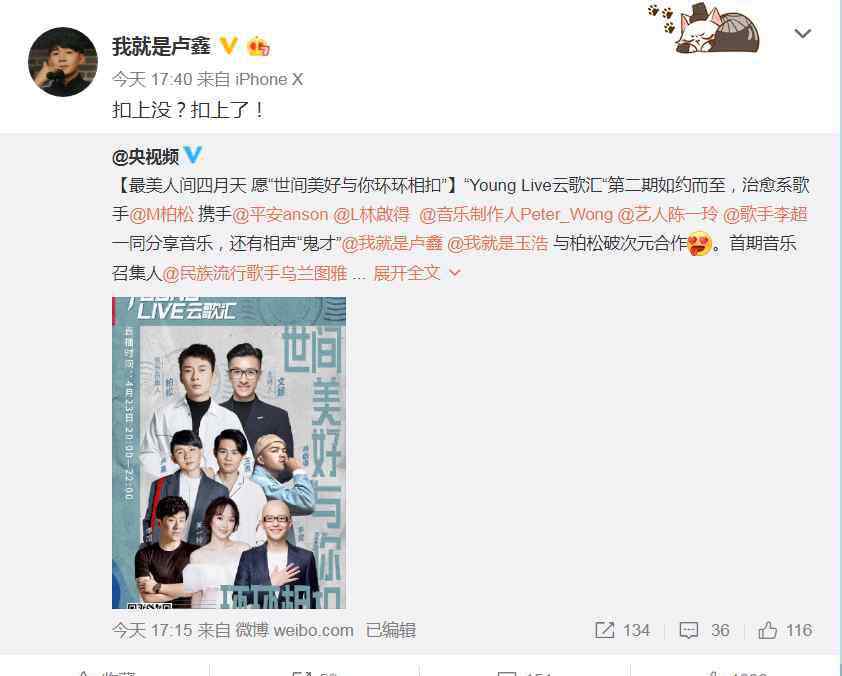842x676 pixels.
Task: Click the sleeping cat decoration sticker
Action: [703, 28]
